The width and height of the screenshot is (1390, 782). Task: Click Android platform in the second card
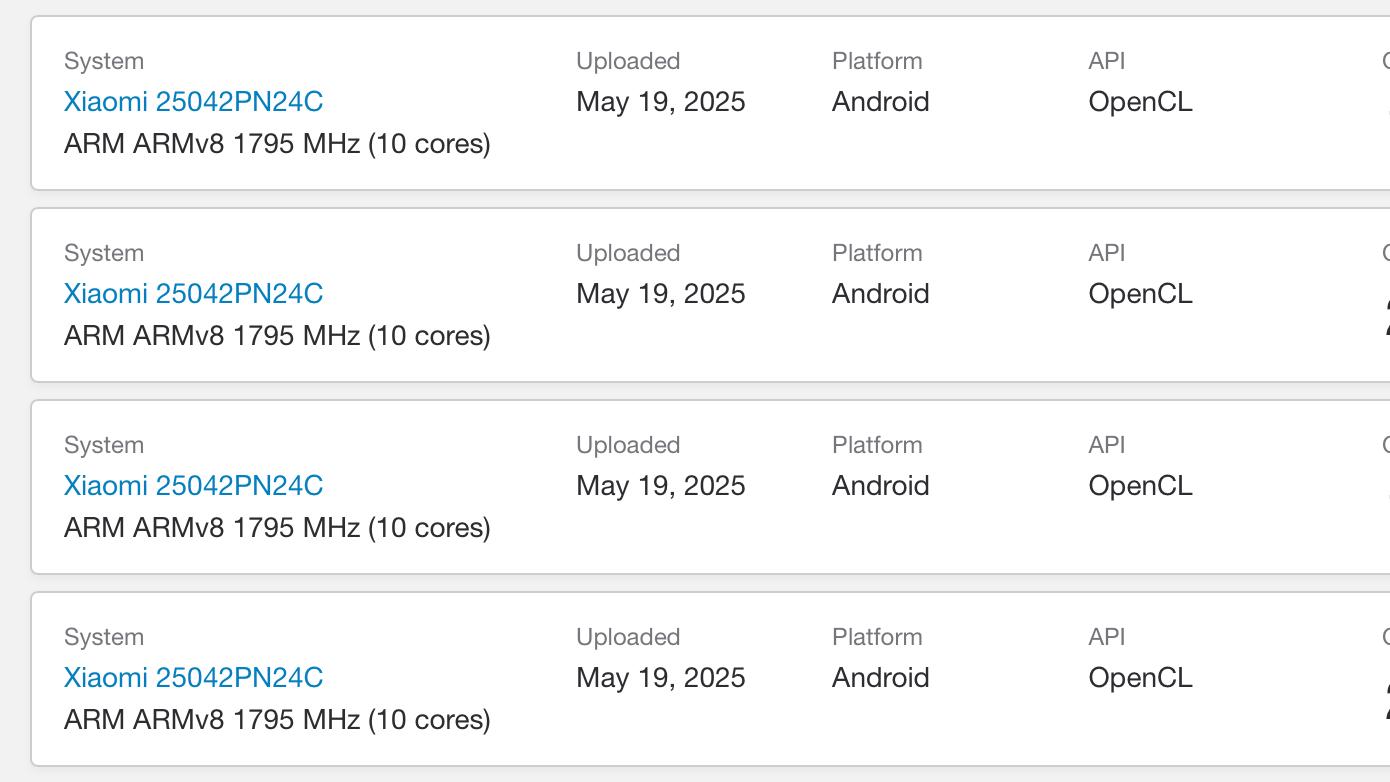coord(880,294)
